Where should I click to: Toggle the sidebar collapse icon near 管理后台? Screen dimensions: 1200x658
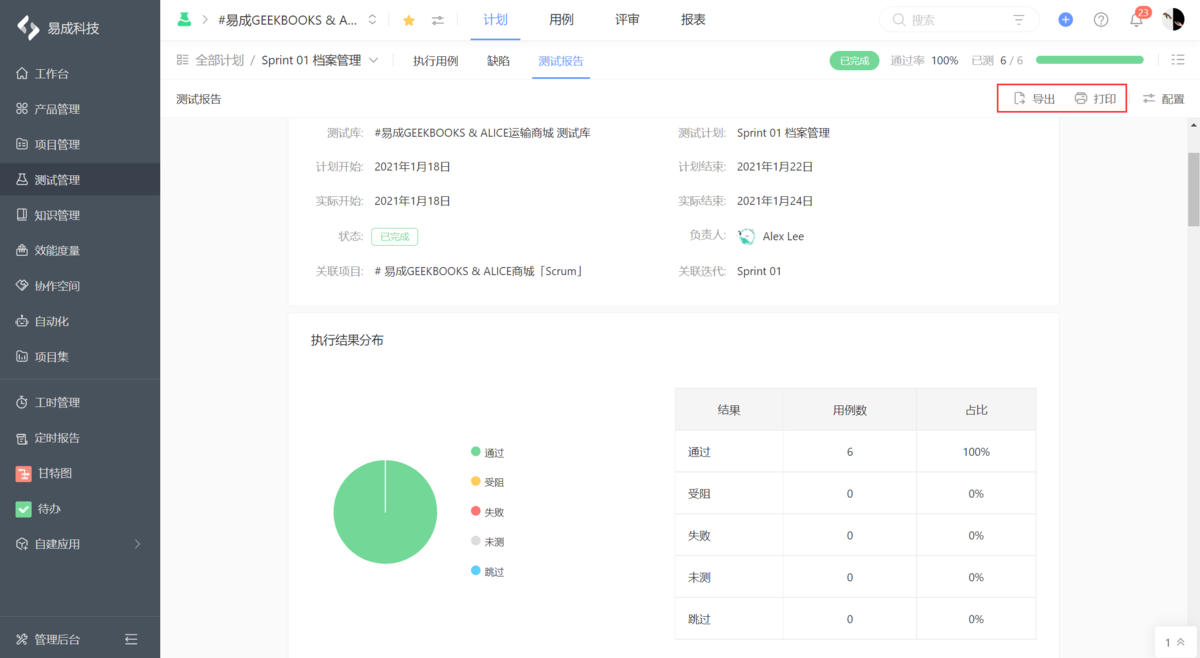131,637
